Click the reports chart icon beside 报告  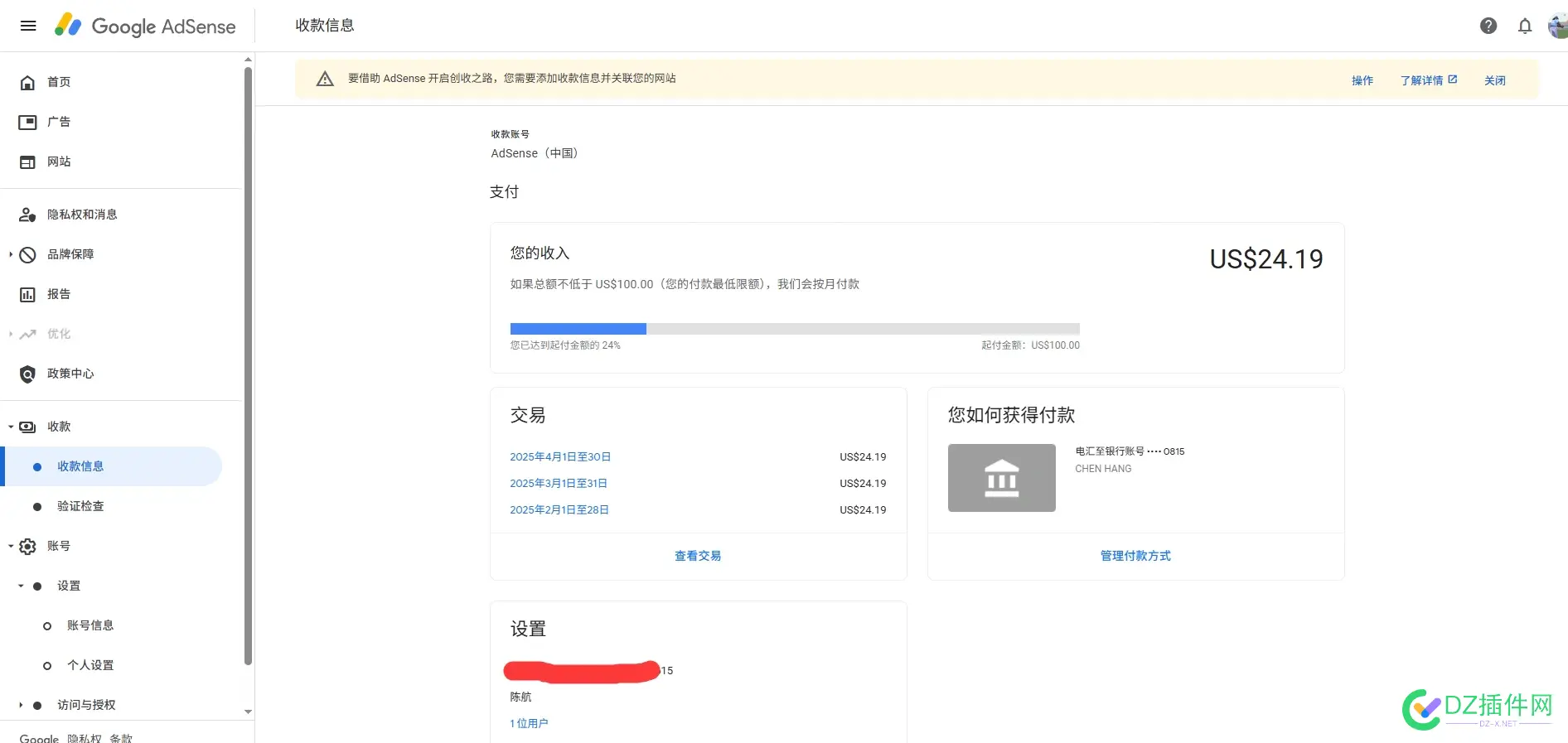point(27,294)
